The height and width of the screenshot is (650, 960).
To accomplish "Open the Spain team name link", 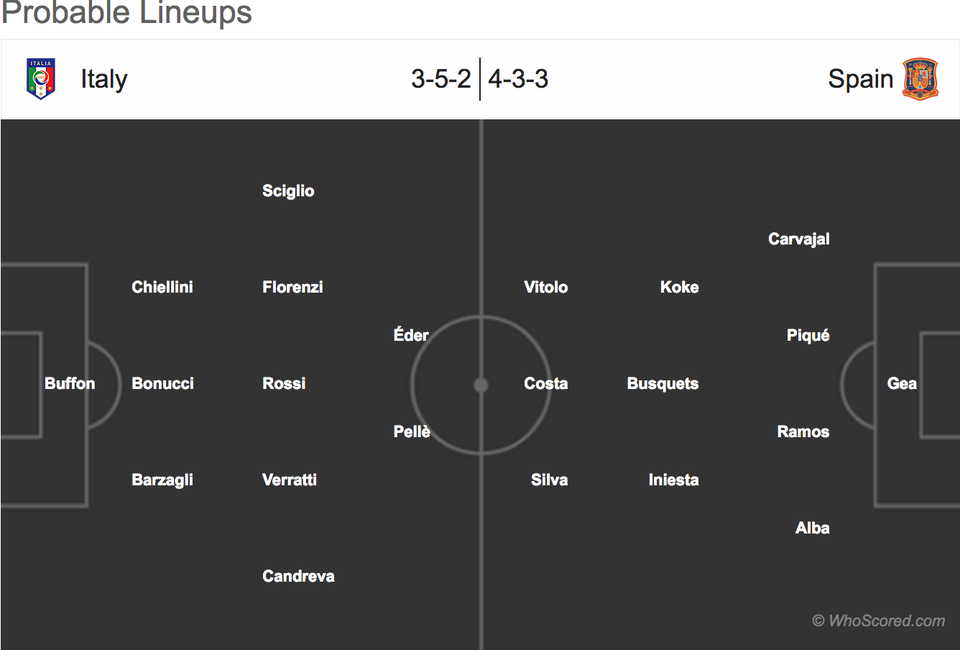I will point(860,79).
